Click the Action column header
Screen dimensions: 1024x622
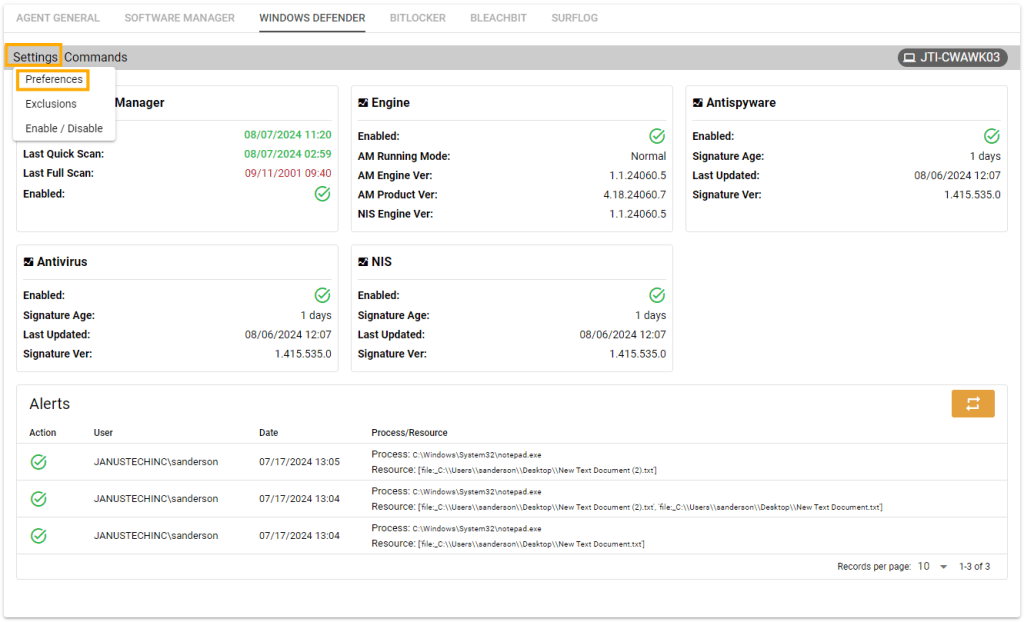[42, 433]
